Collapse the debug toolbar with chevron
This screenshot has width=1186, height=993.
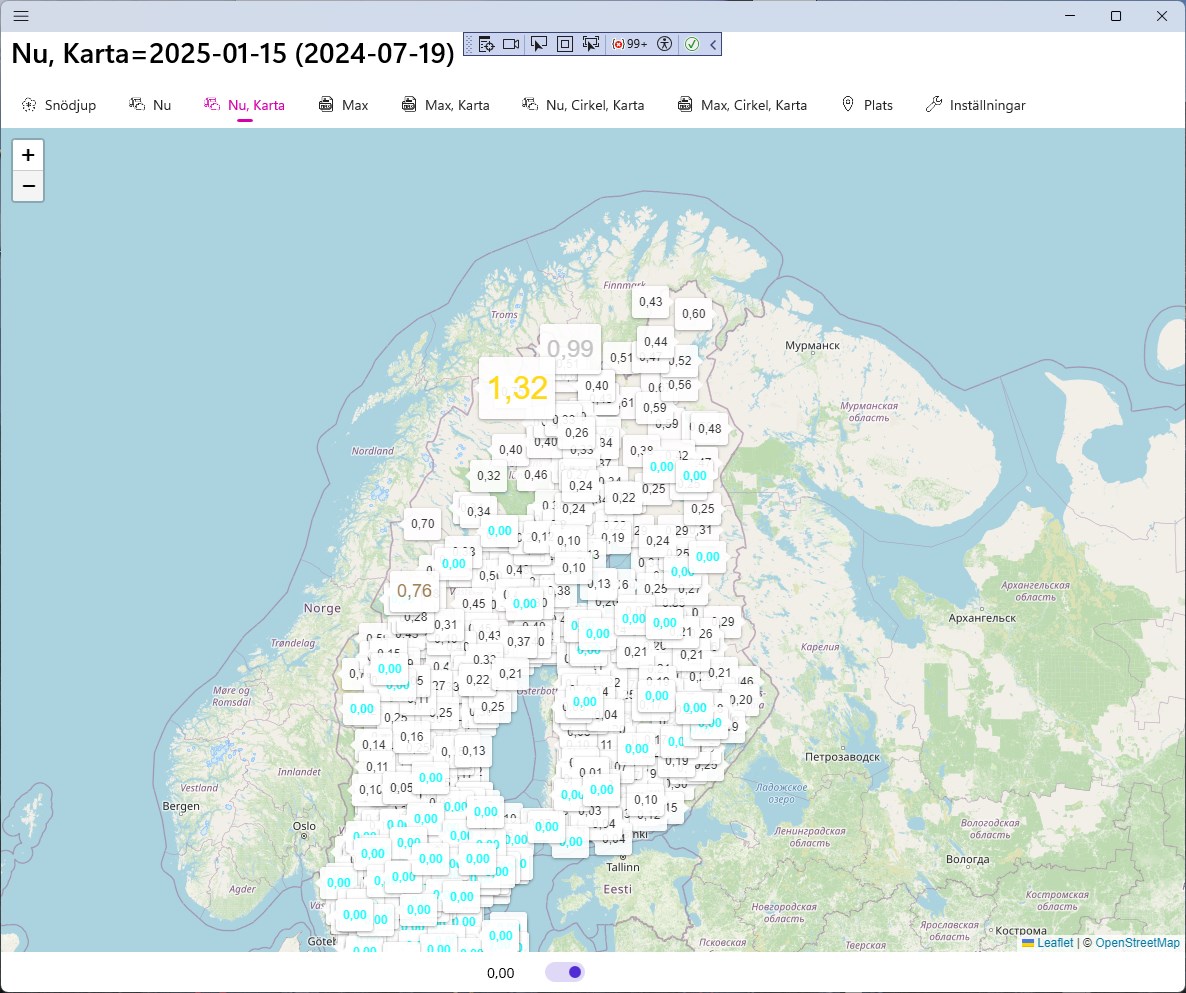click(713, 44)
